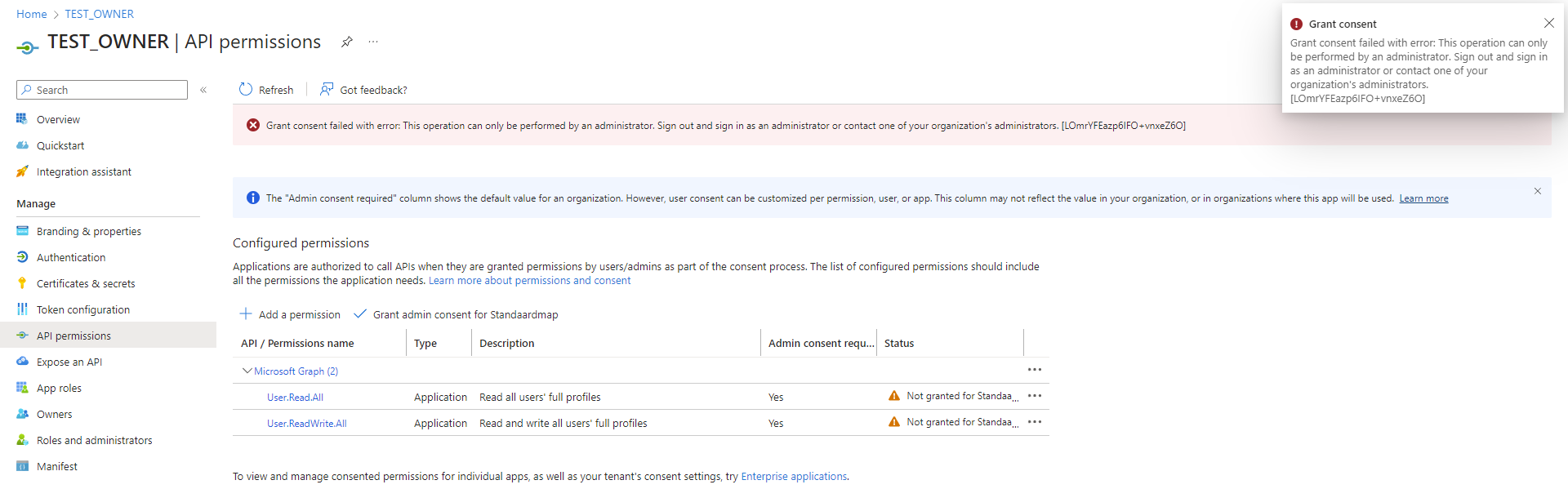Click the Roles and administrators icon
Image resolution: width=1568 pixels, height=489 pixels.
point(22,440)
